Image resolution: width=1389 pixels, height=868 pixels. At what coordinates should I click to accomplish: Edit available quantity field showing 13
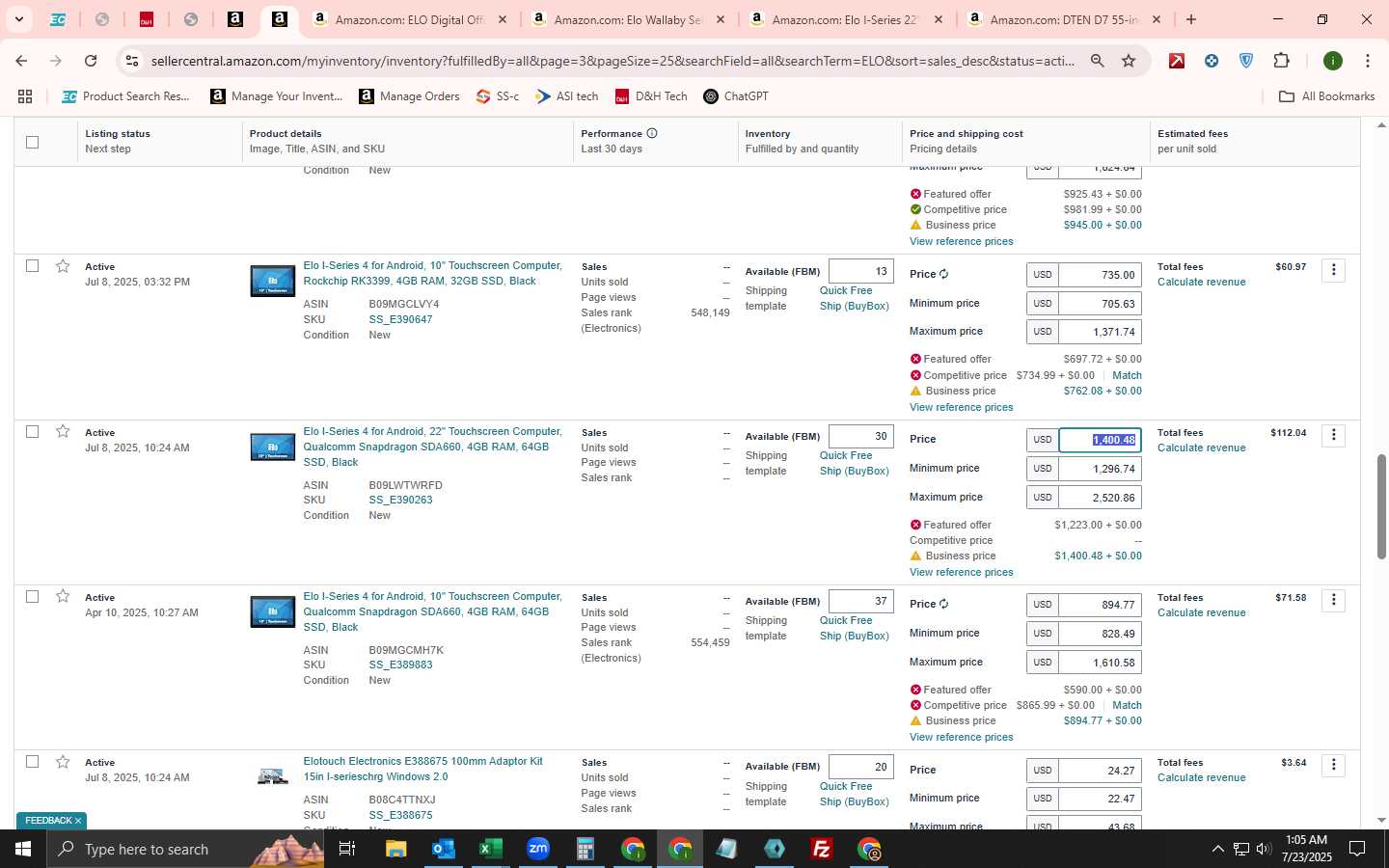point(860,272)
